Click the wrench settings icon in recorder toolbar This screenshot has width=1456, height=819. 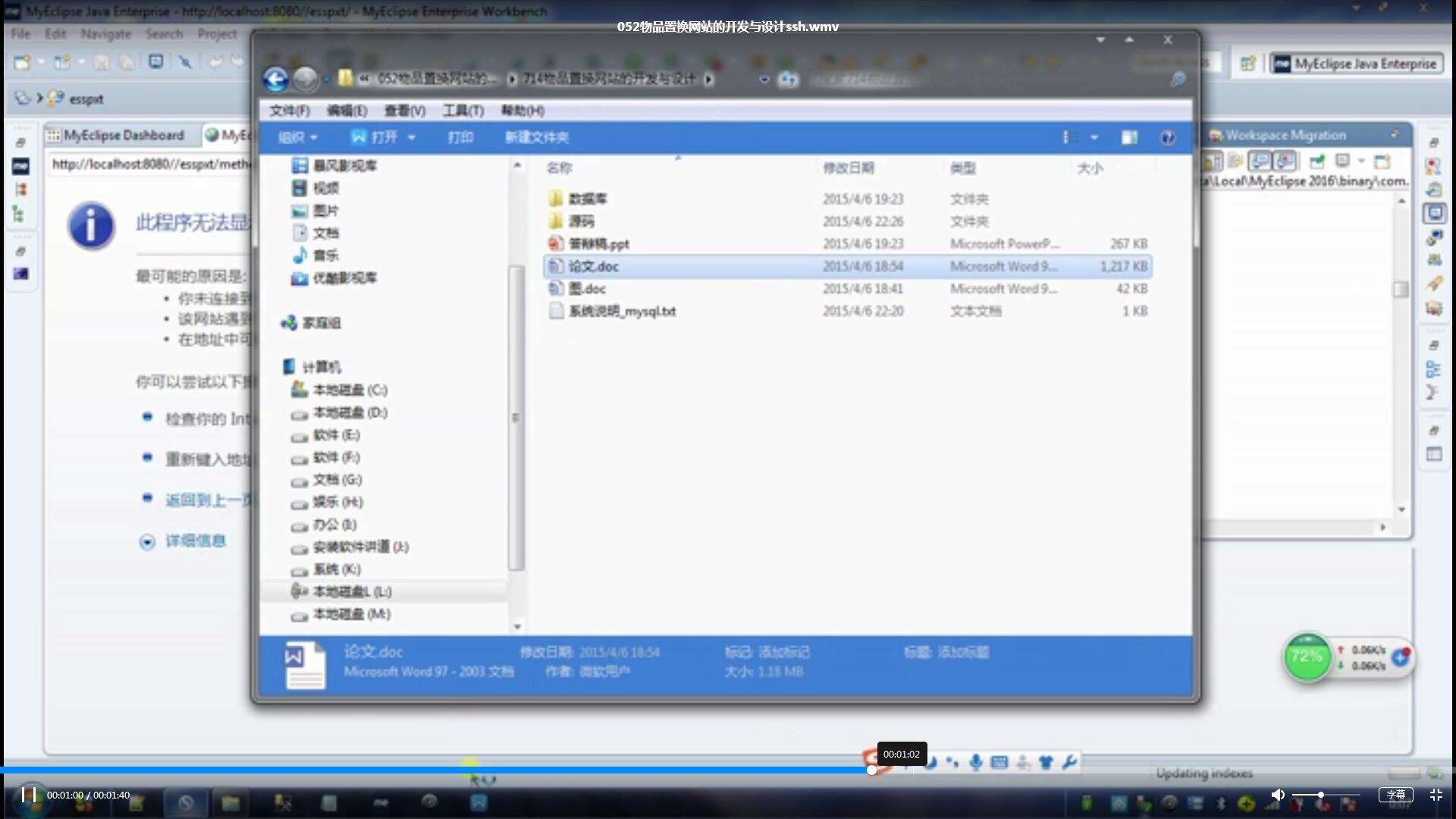(1069, 762)
